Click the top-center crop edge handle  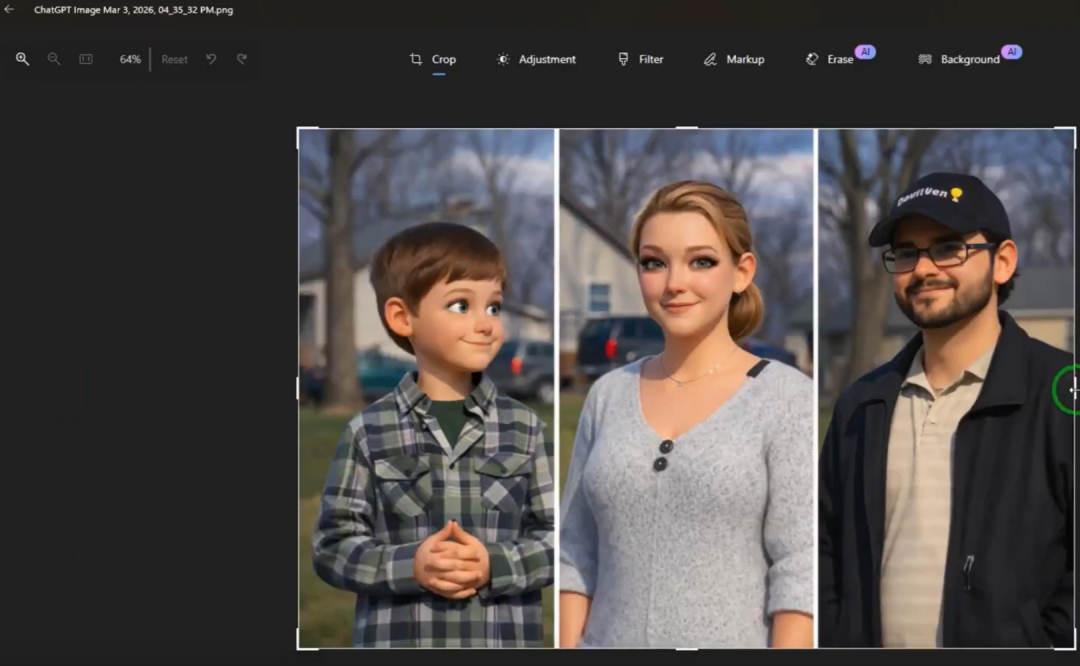(686, 128)
